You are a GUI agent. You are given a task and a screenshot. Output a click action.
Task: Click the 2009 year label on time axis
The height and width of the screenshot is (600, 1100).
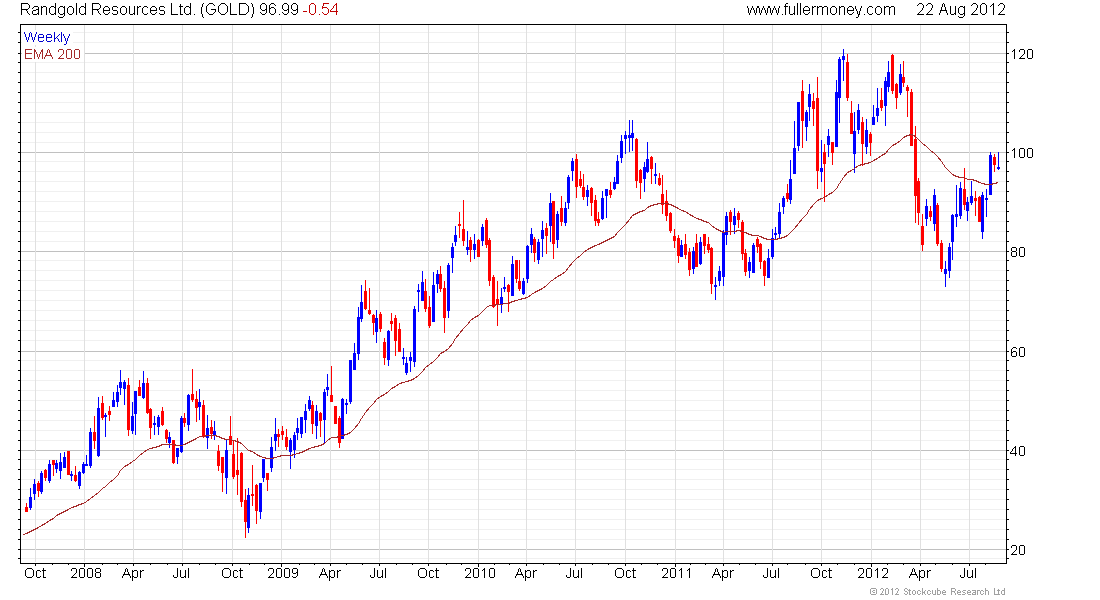coord(283,573)
